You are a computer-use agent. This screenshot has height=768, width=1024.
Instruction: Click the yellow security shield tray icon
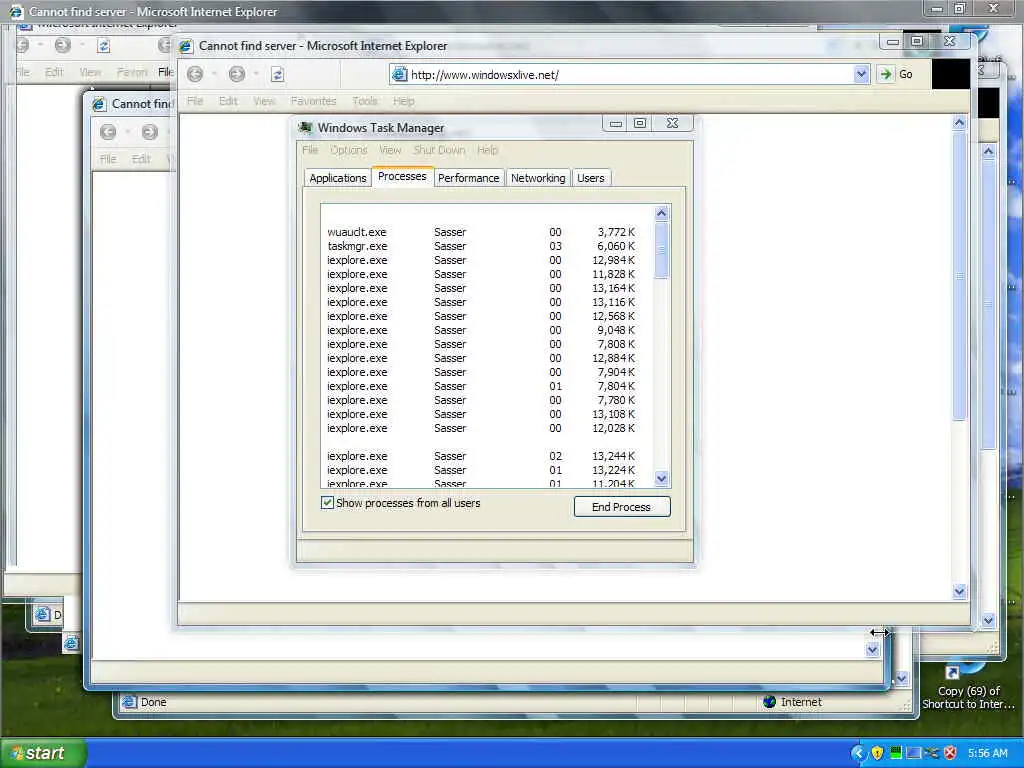[877, 753]
